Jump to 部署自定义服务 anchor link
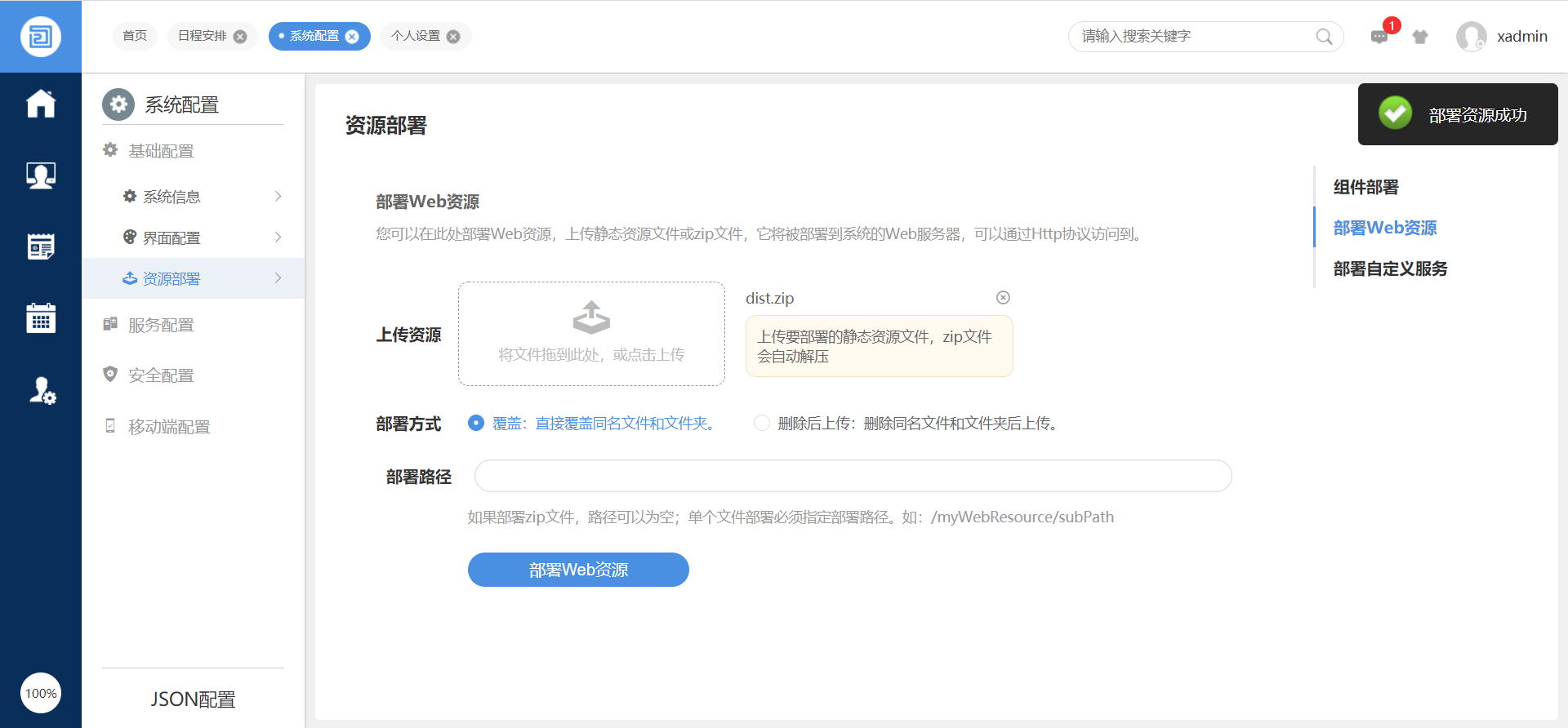1568x728 pixels. point(1390,269)
